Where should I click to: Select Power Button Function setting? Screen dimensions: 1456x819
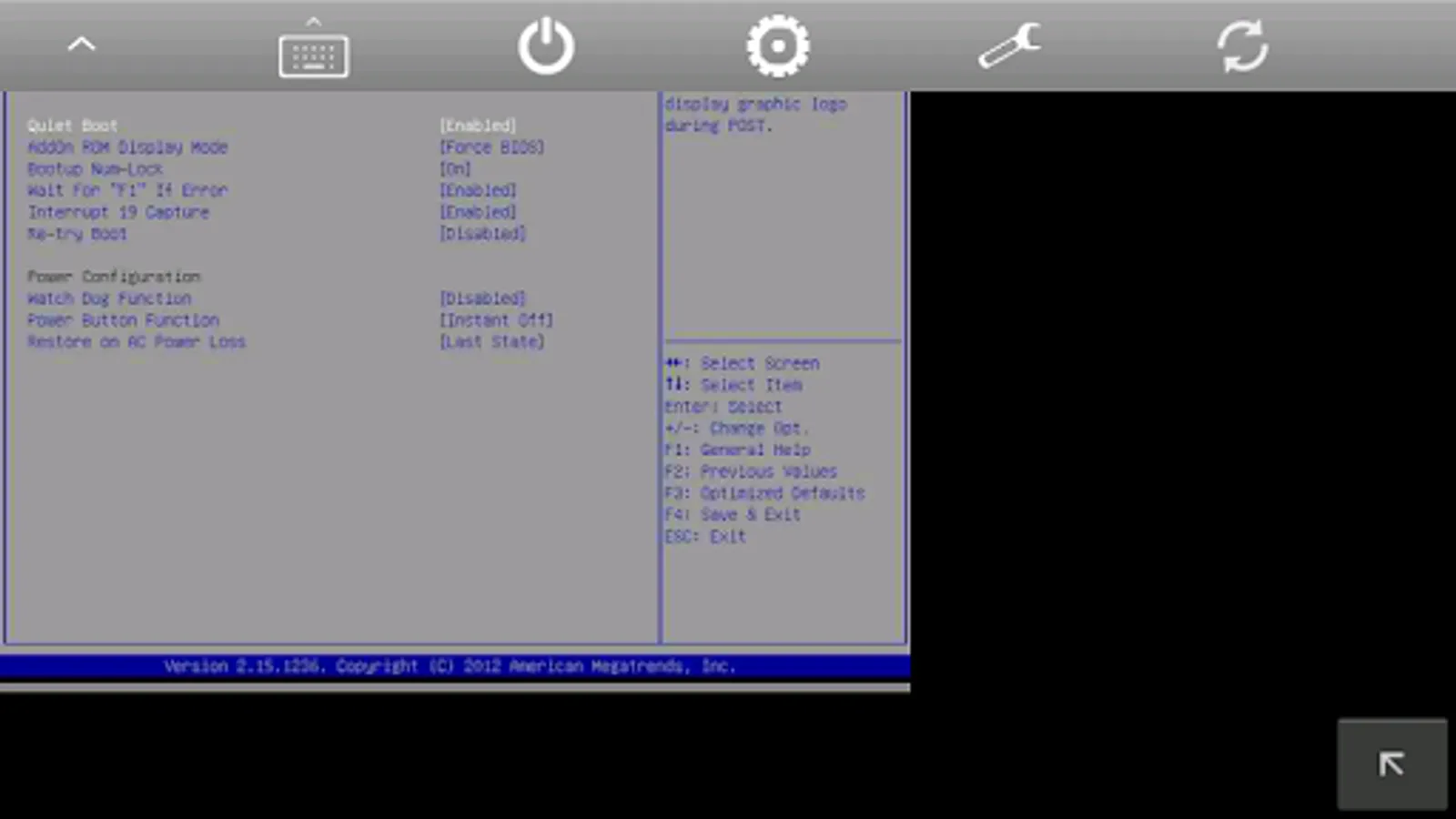tap(123, 320)
